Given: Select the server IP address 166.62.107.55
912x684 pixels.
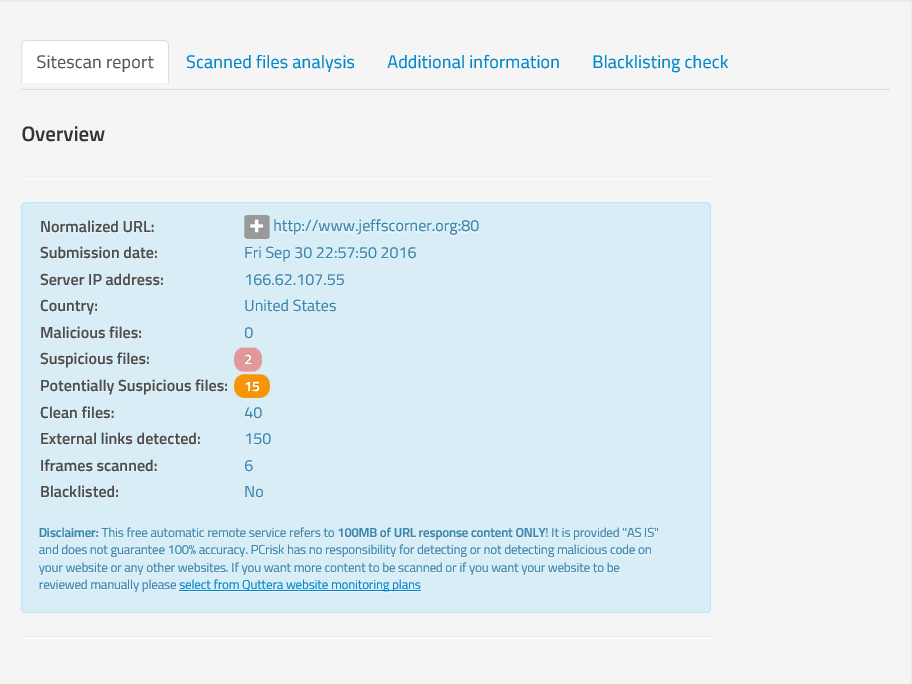Looking at the screenshot, I should coord(294,280).
